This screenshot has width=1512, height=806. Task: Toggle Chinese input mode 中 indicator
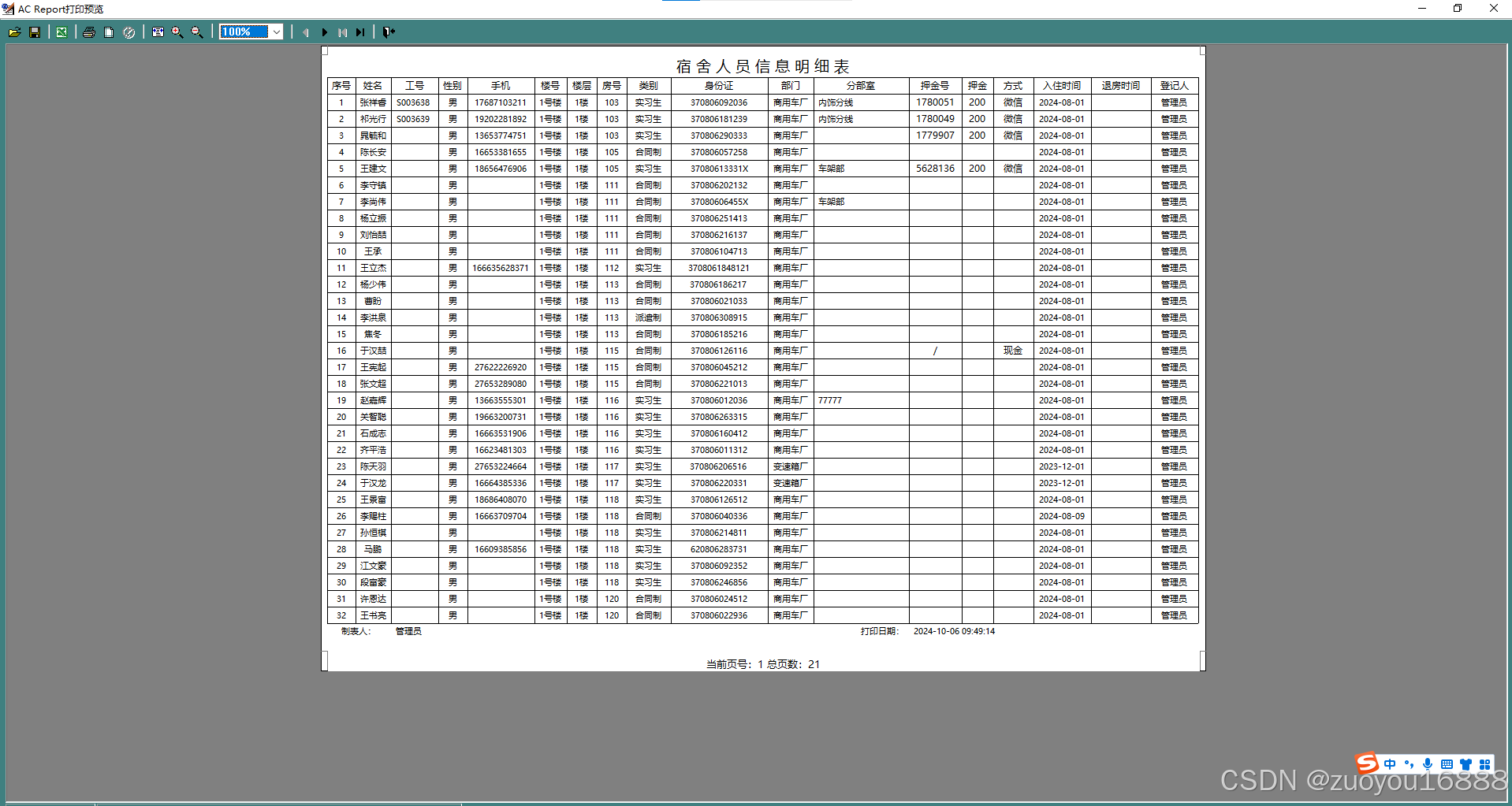click(1390, 764)
